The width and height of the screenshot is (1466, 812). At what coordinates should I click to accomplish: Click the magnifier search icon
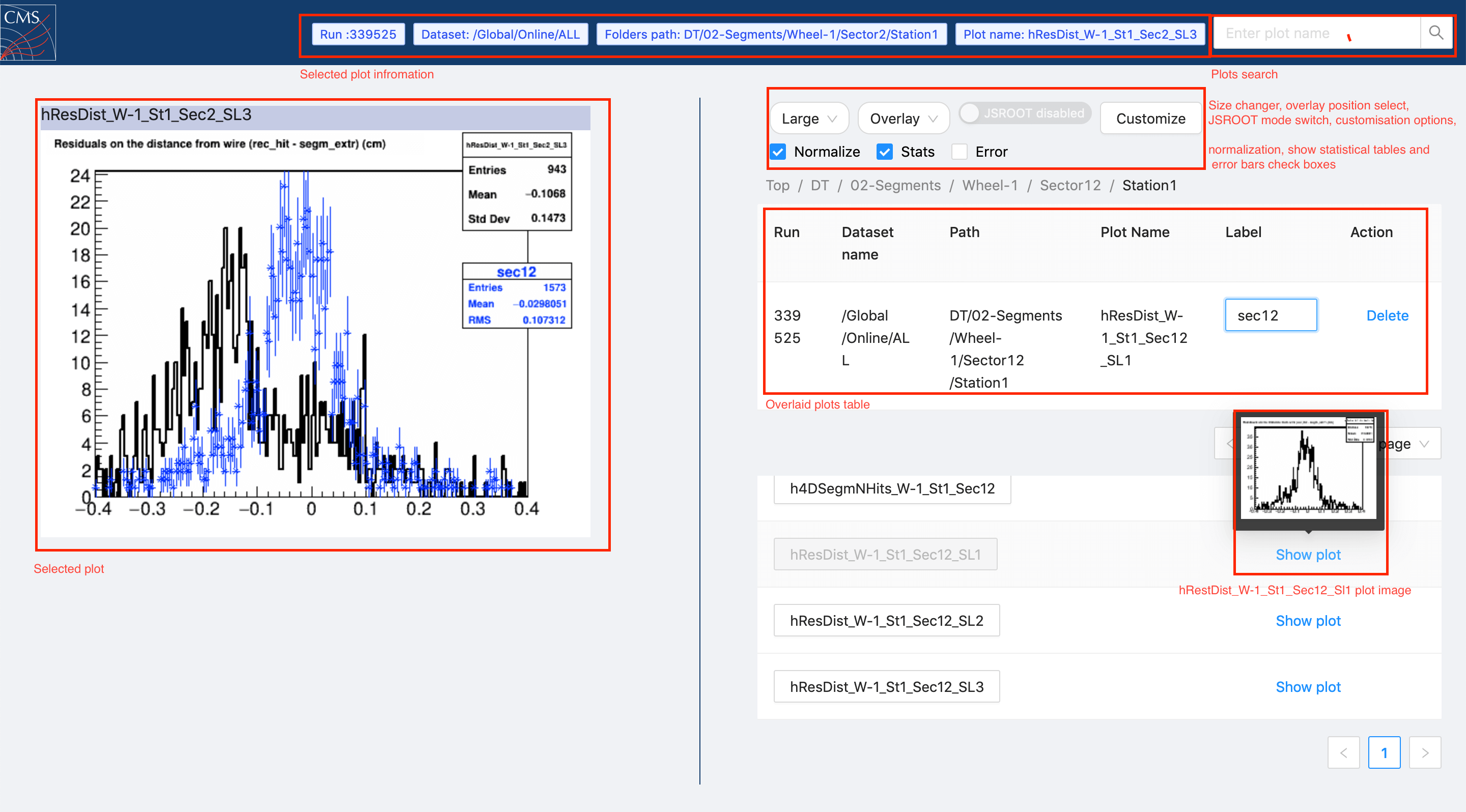pos(1436,33)
